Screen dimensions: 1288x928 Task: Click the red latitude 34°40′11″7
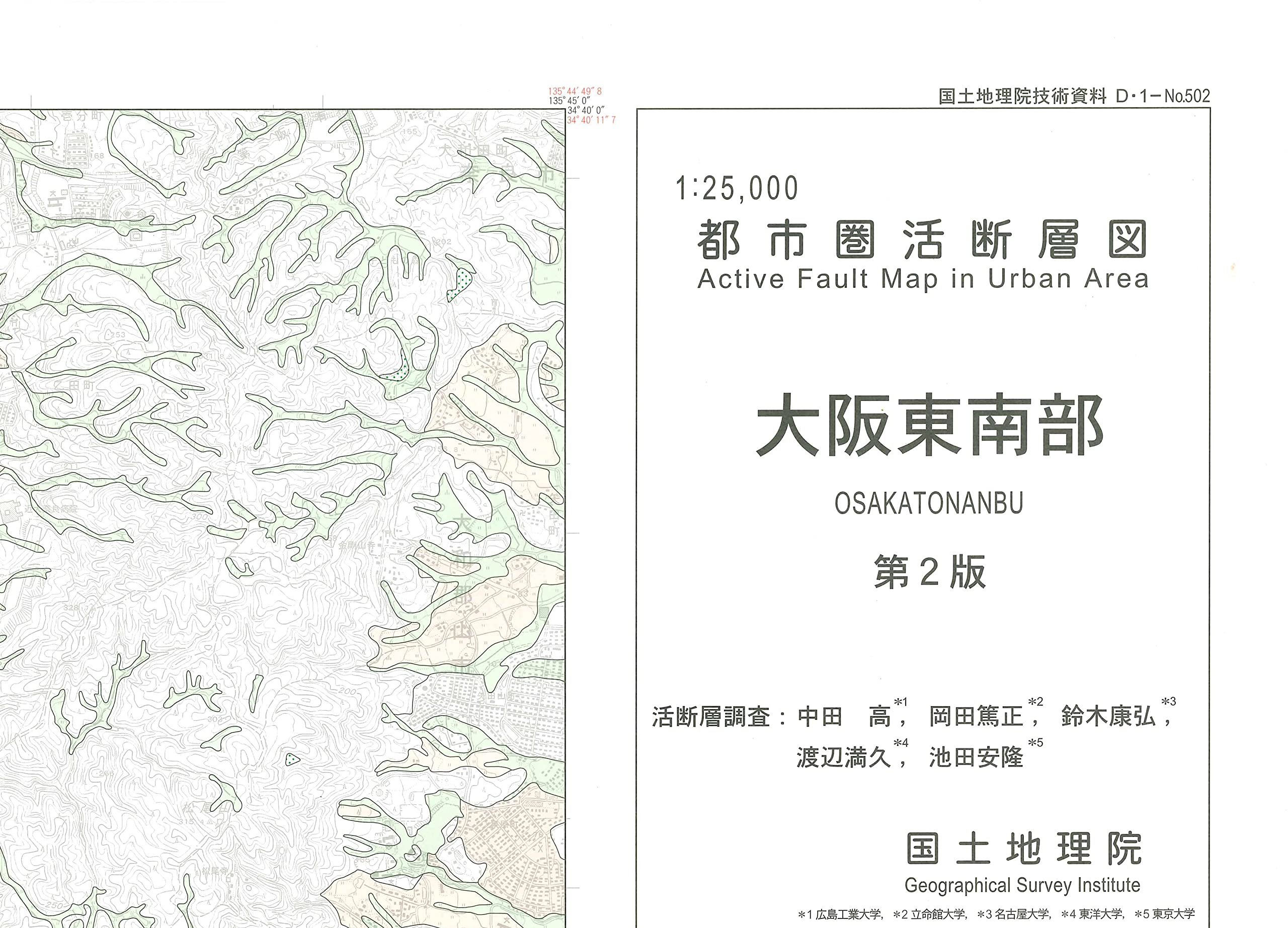(591, 120)
